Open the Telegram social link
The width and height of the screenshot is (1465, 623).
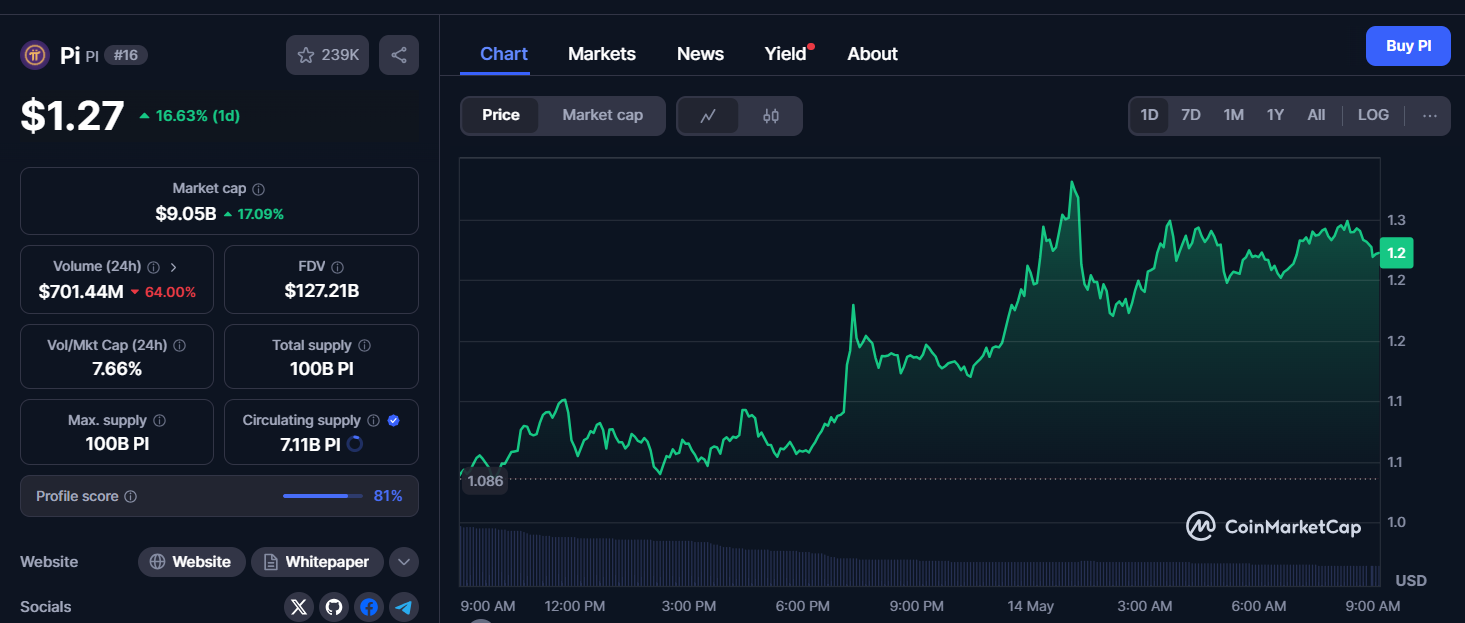pos(404,607)
